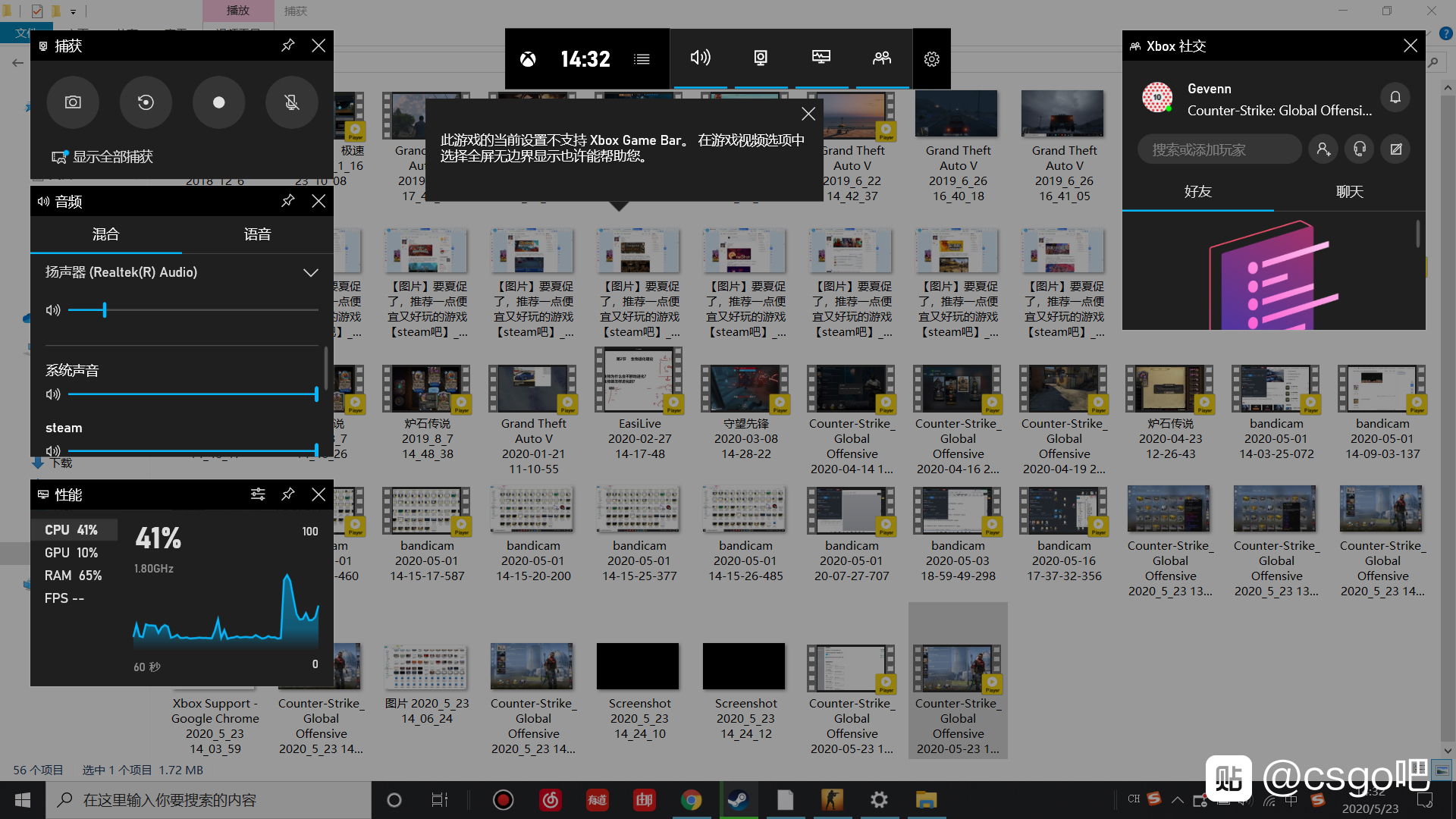Switch to the Voice tab in Audio
This screenshot has height=819, width=1456.
258,234
